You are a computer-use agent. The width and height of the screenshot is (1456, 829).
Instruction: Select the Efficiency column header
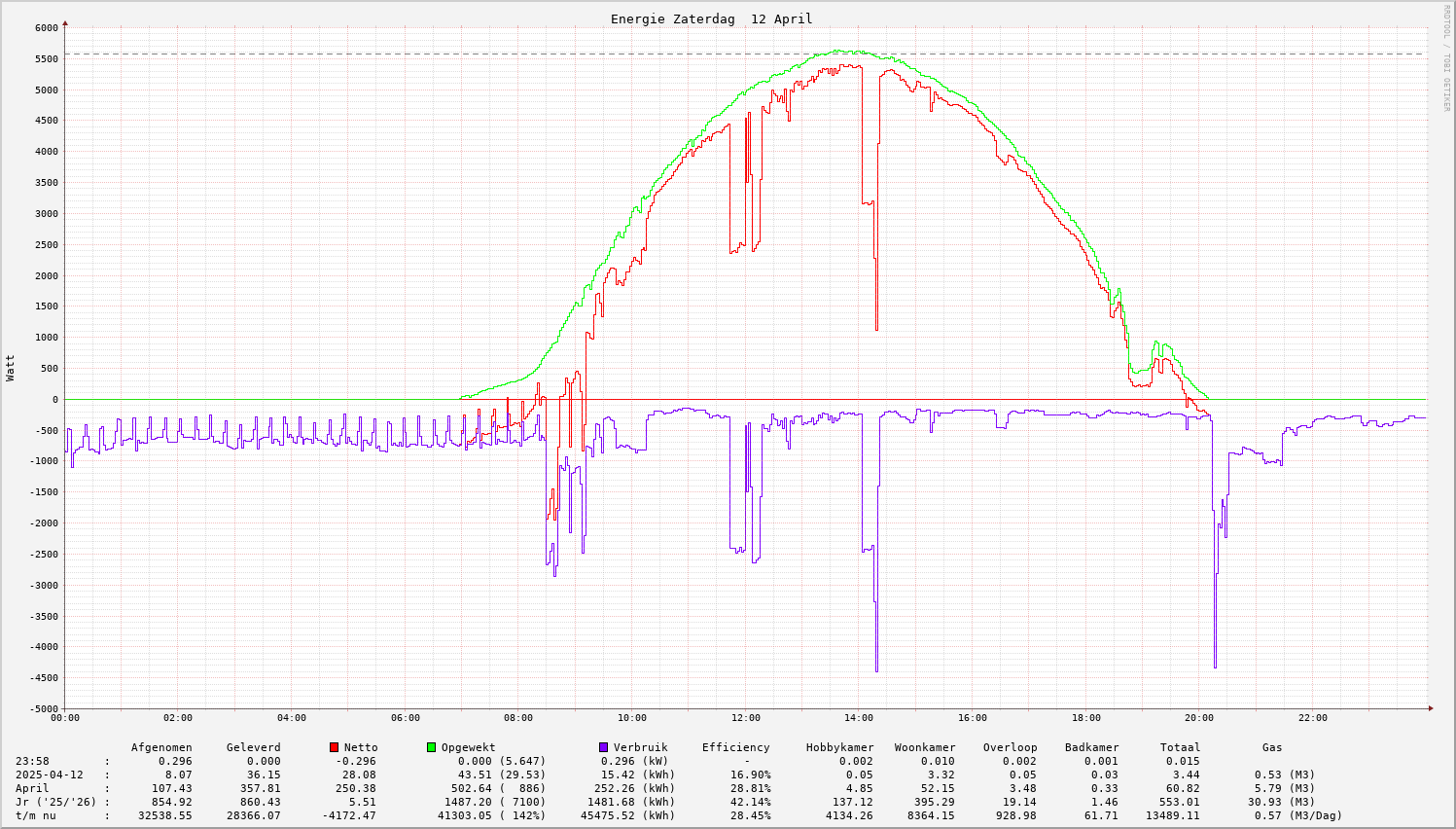735,747
